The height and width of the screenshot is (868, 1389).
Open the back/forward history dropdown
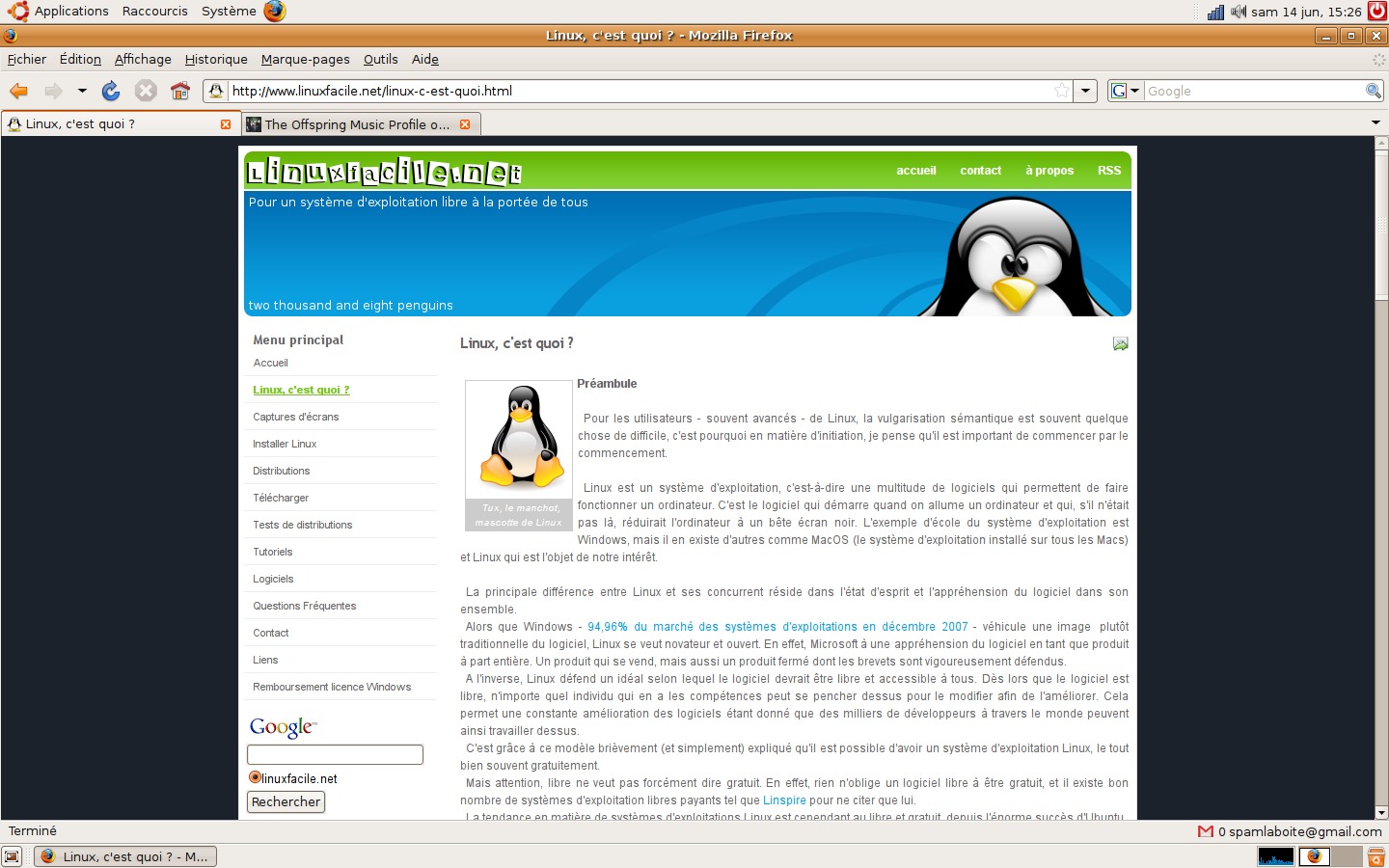click(x=82, y=91)
